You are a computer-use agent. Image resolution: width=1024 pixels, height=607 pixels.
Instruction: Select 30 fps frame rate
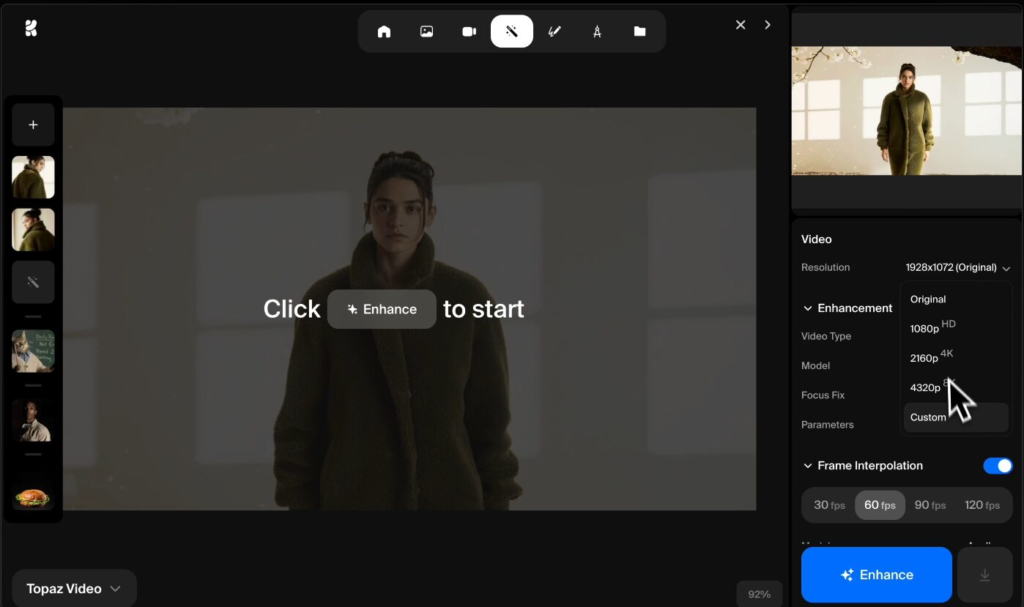point(828,505)
